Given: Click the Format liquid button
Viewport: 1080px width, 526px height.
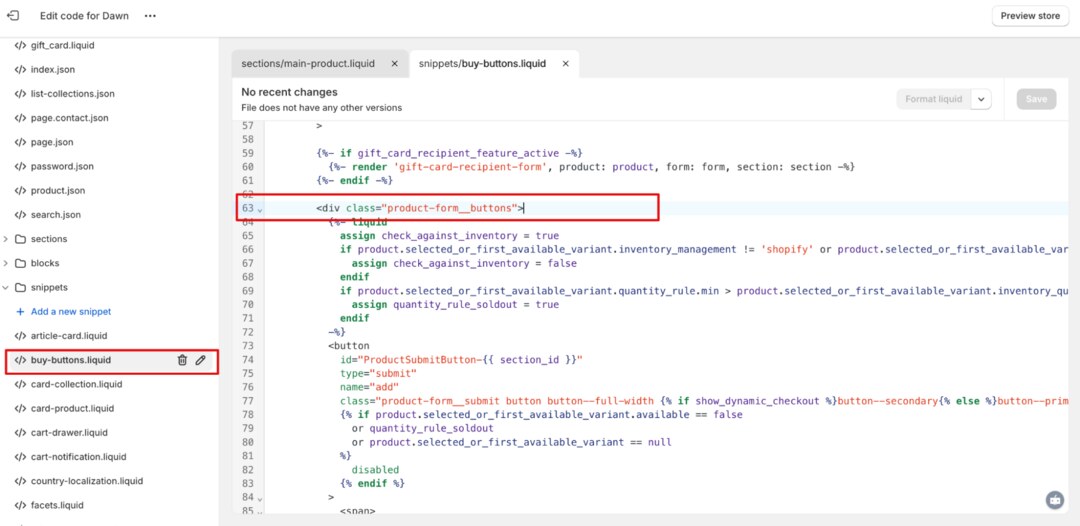Looking at the screenshot, I should coord(933,99).
